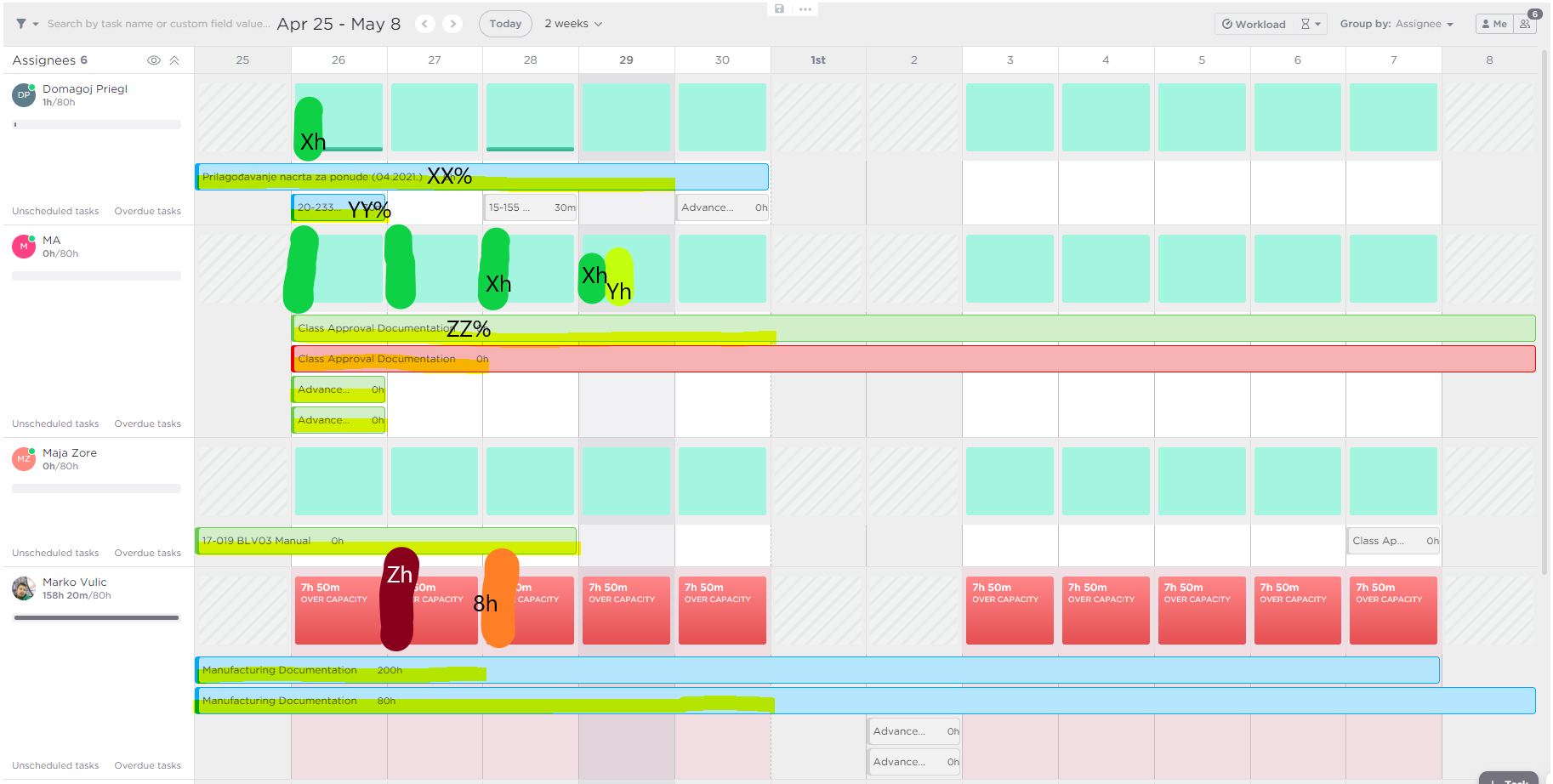
Task: Click Marko Vulic's profile avatar
Action: (24, 588)
